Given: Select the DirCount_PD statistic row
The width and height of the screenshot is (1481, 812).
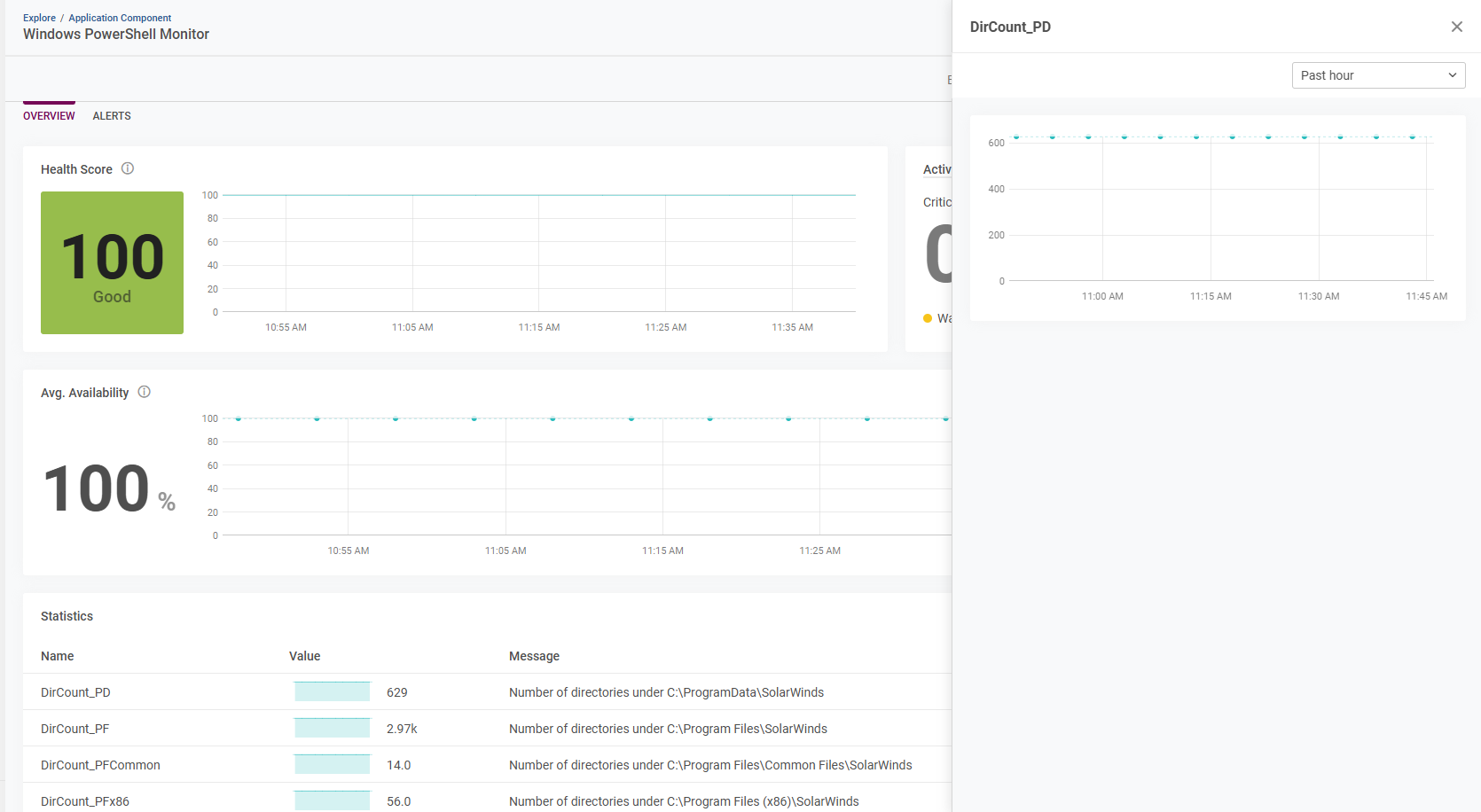Looking at the screenshot, I should click(75, 692).
